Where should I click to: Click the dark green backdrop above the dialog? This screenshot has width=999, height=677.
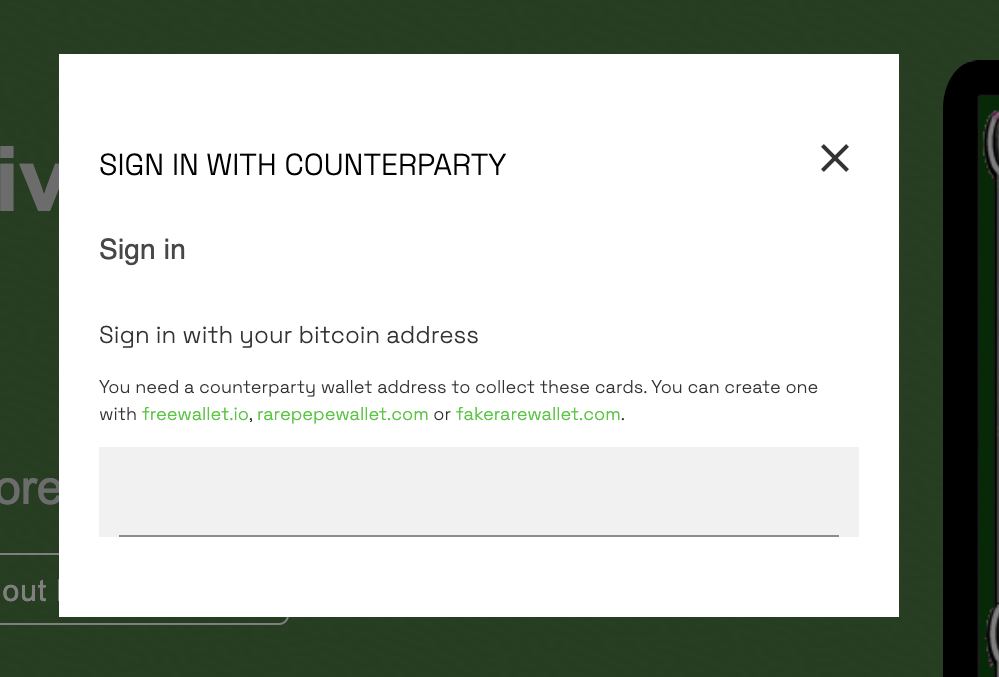pos(478,27)
